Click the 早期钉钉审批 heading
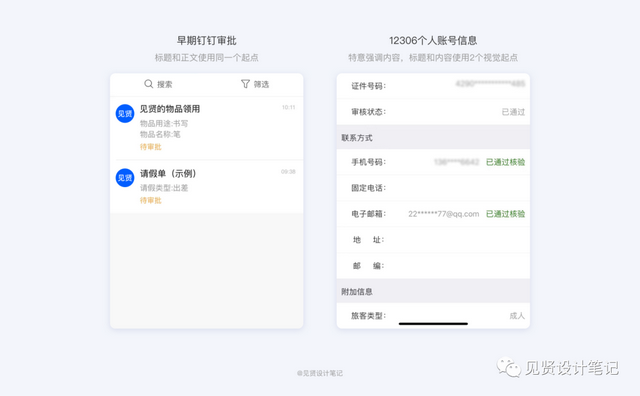Viewport: 640px width, 396px height. tap(207, 40)
